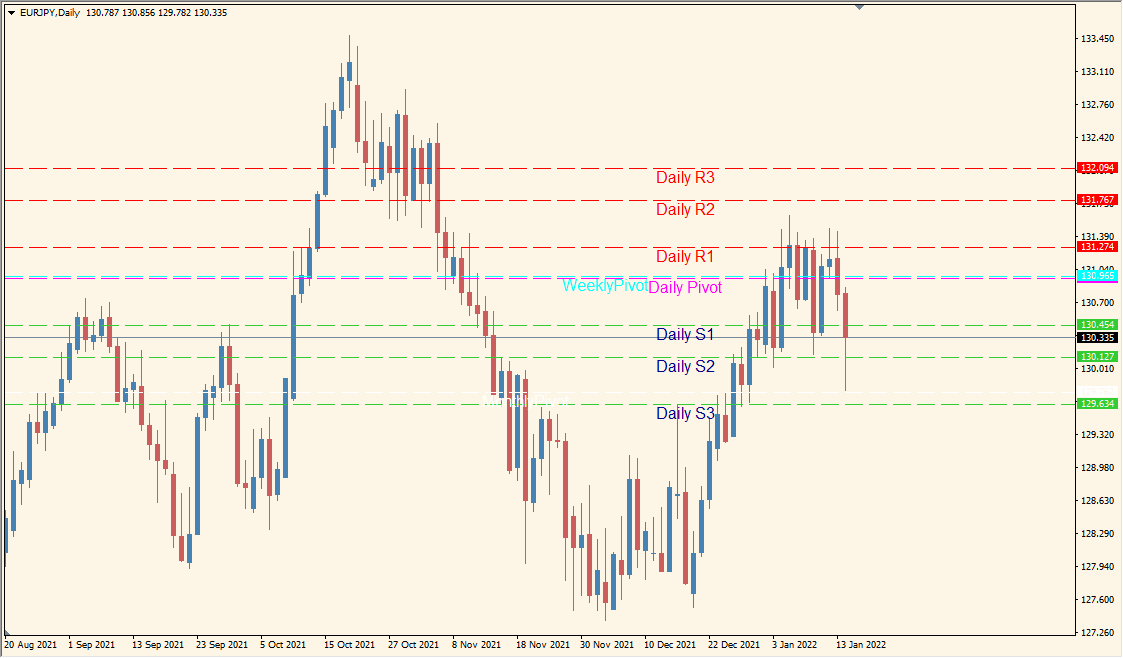Click the Daily R1 label

pyautogui.click(x=685, y=256)
